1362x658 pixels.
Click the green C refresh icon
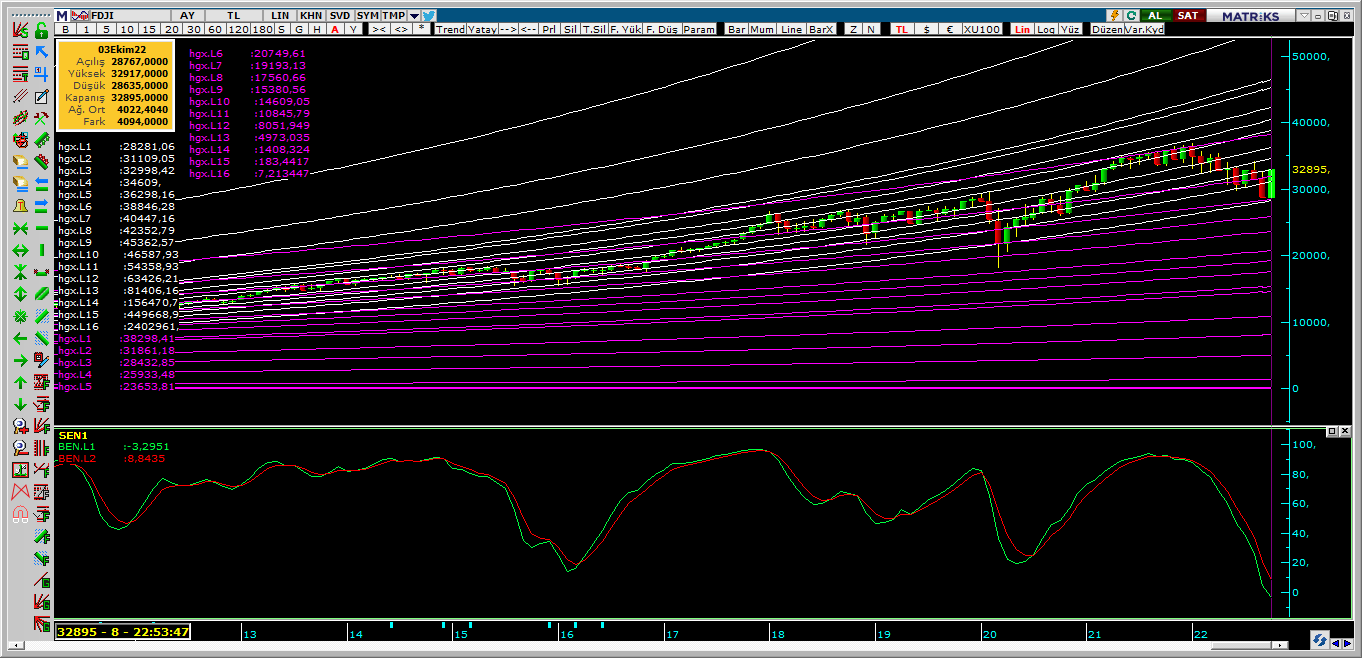1131,16
